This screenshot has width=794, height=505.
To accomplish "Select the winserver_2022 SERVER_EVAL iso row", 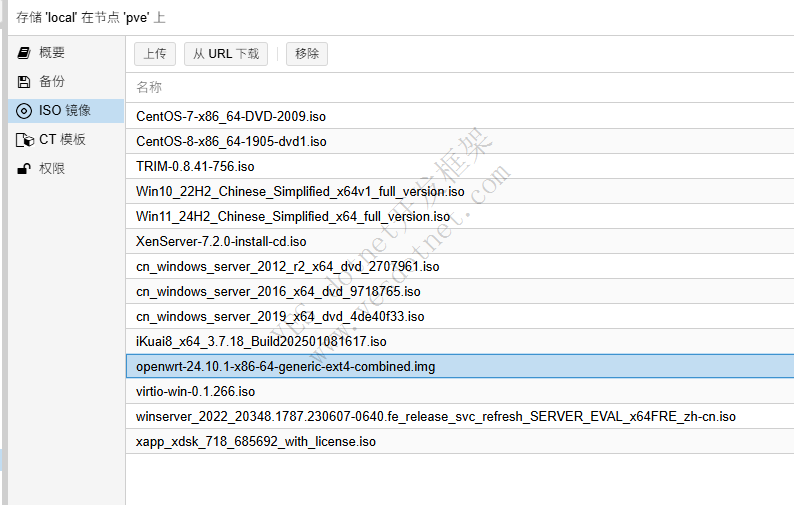I will click(x=460, y=416).
